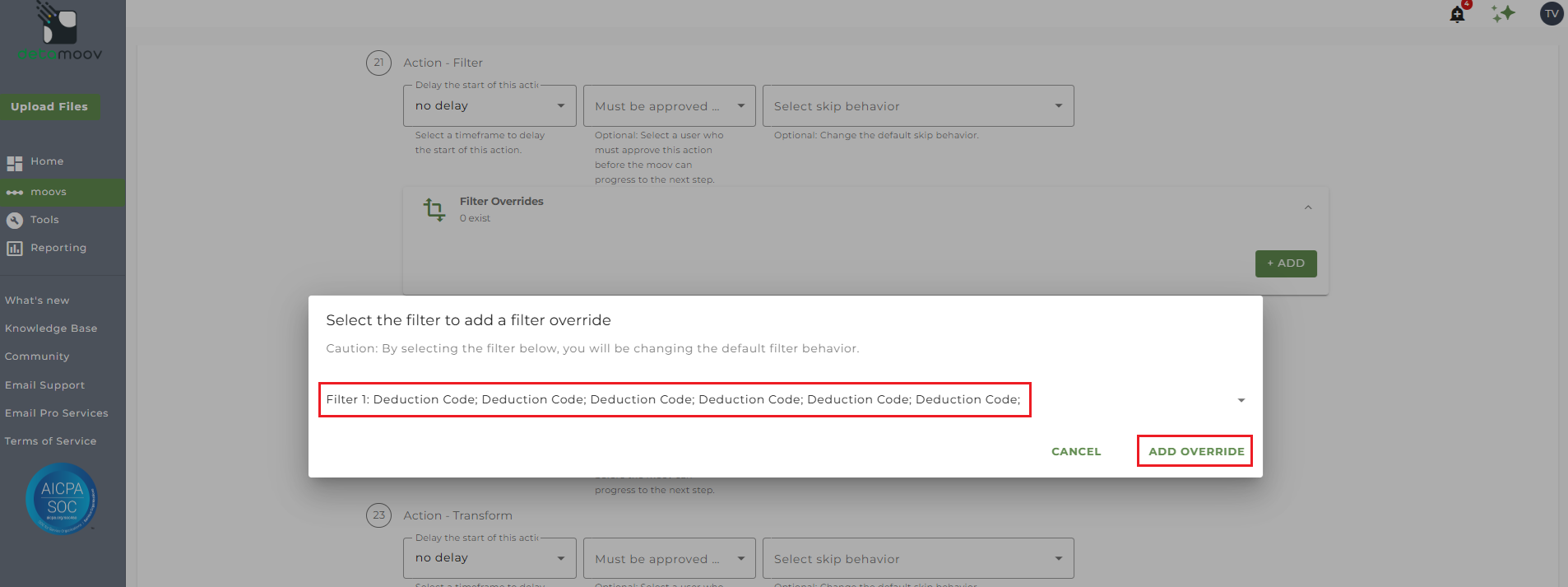The height and width of the screenshot is (587, 1568).
Task: Click the Action - Filter heading
Action: click(x=443, y=63)
